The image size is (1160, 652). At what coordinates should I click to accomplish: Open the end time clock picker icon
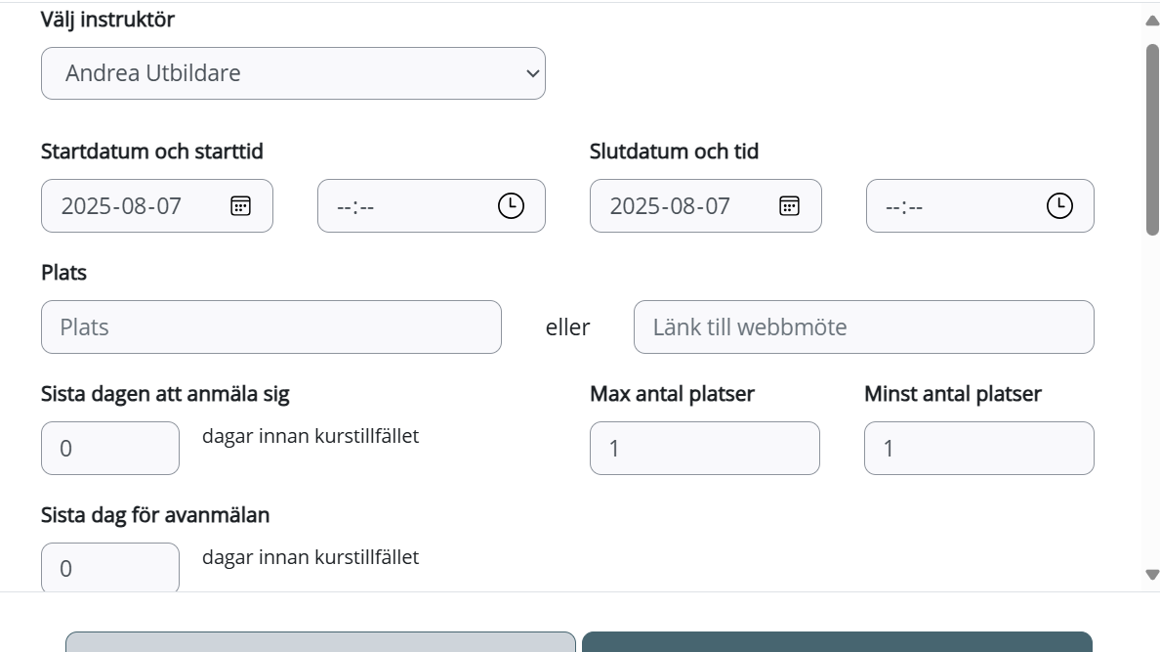(x=1059, y=206)
